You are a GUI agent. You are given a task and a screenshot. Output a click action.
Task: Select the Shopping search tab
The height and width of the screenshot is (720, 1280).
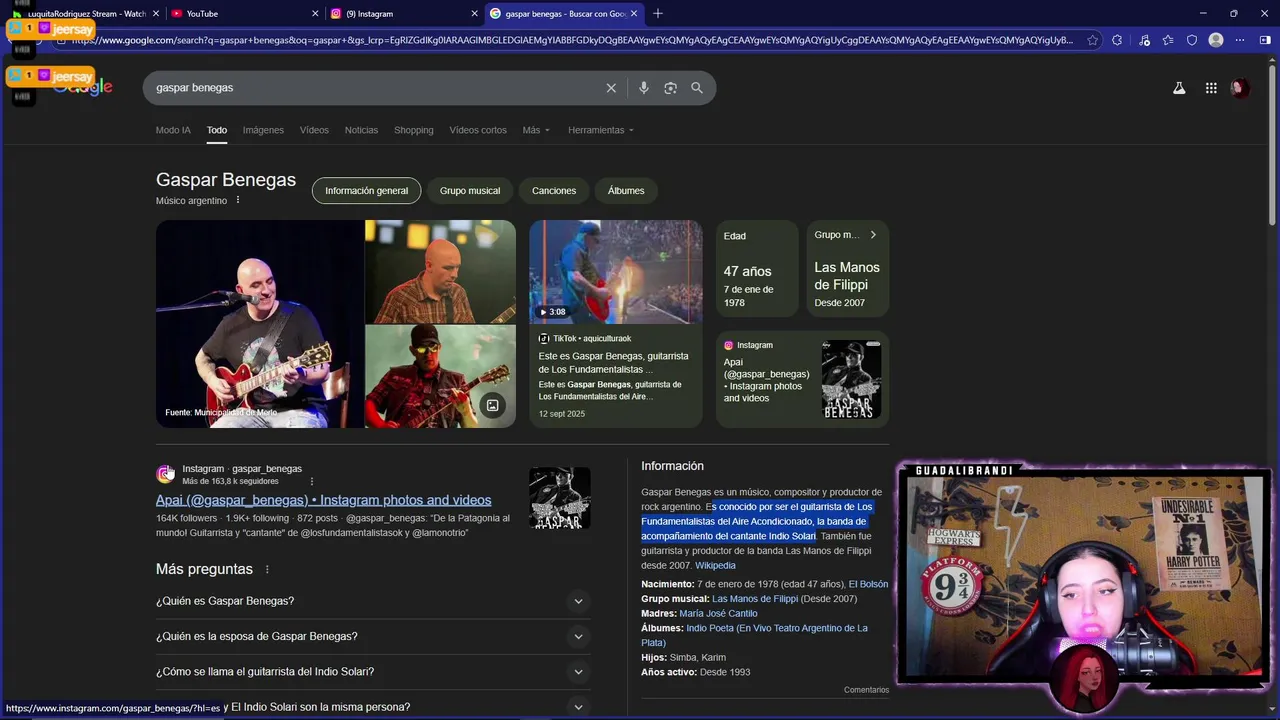pyautogui.click(x=414, y=130)
